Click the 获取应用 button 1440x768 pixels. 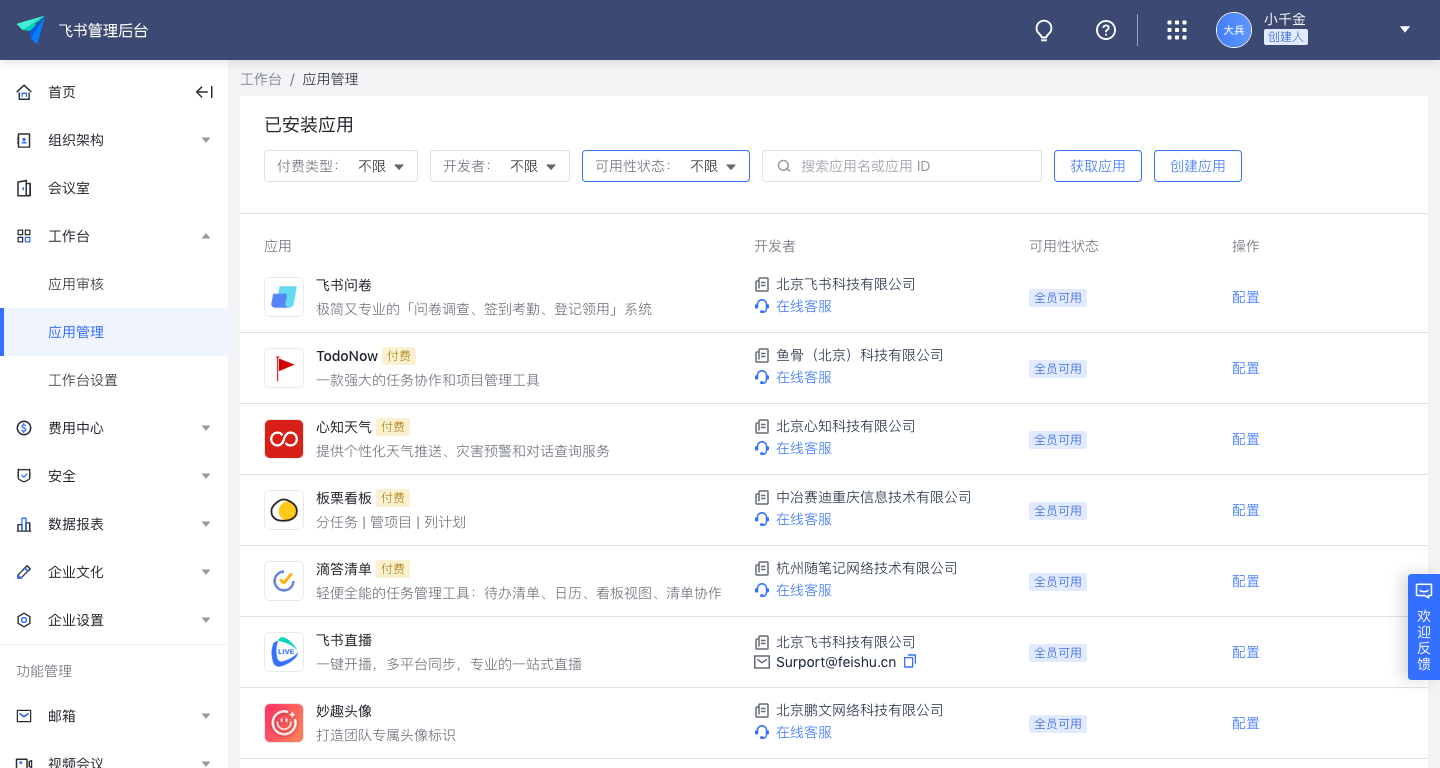[x=1098, y=166]
